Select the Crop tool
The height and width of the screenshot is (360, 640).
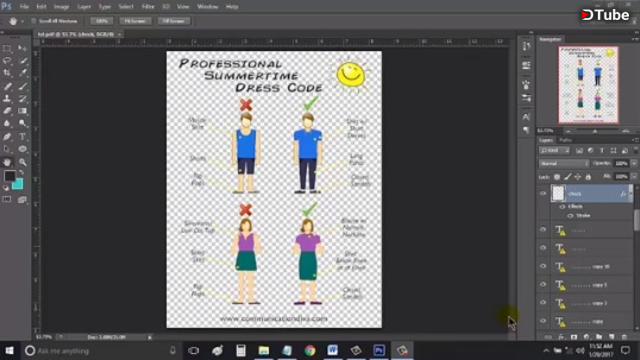pos(7,73)
